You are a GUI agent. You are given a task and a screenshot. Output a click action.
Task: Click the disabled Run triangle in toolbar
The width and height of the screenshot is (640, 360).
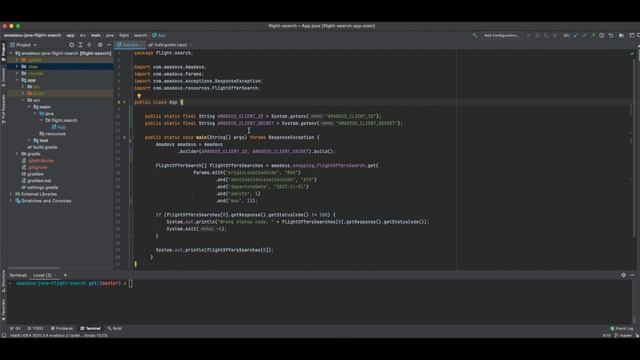[529, 36]
